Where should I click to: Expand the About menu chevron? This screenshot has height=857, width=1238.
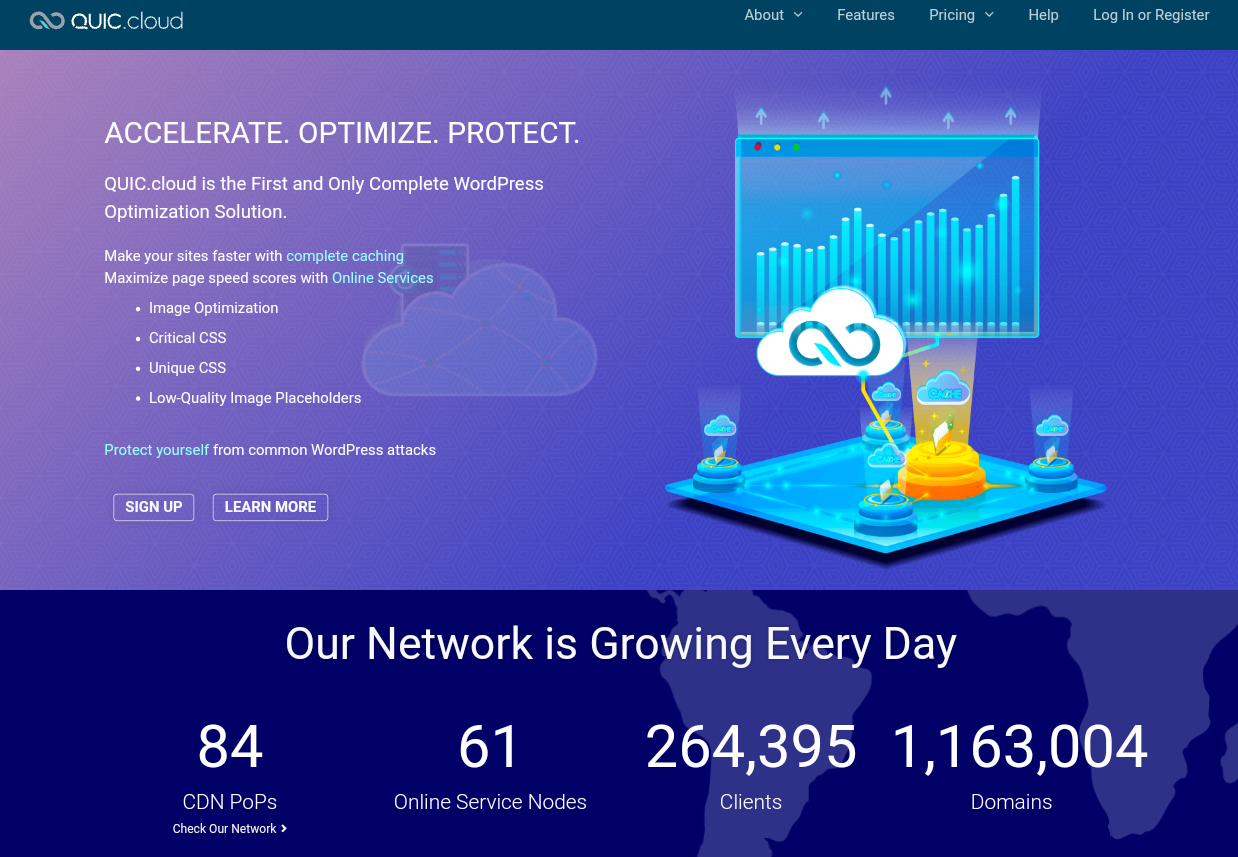coord(799,15)
